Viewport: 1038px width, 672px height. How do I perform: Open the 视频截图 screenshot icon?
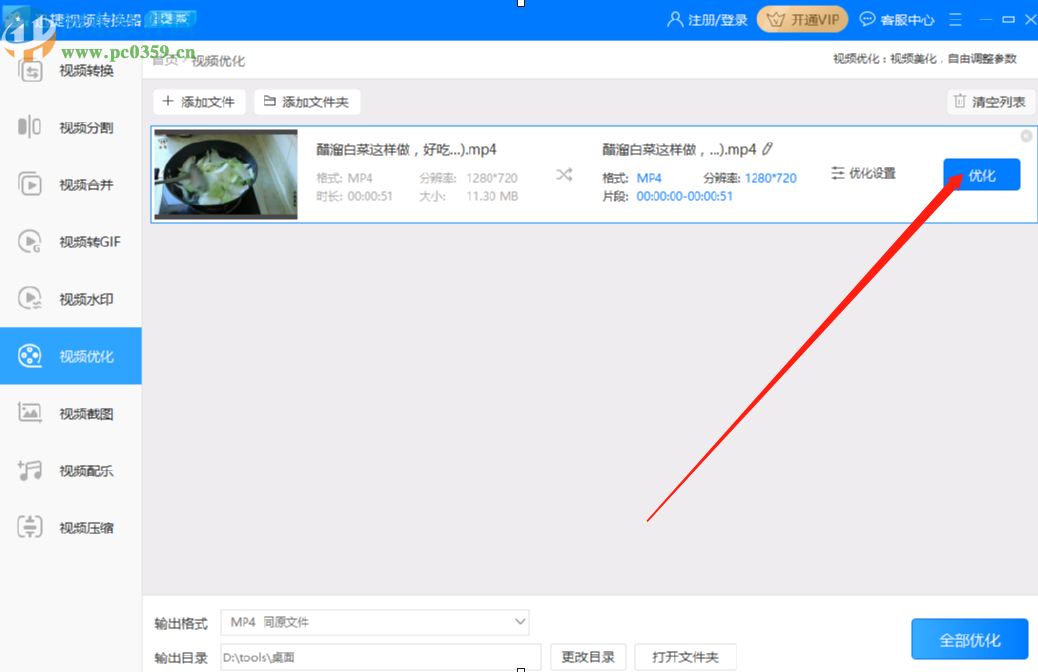click(30, 413)
